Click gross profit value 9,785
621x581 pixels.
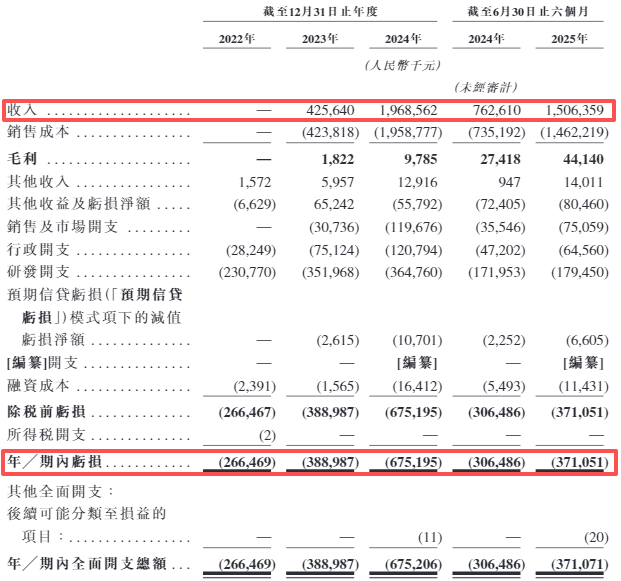(421, 159)
